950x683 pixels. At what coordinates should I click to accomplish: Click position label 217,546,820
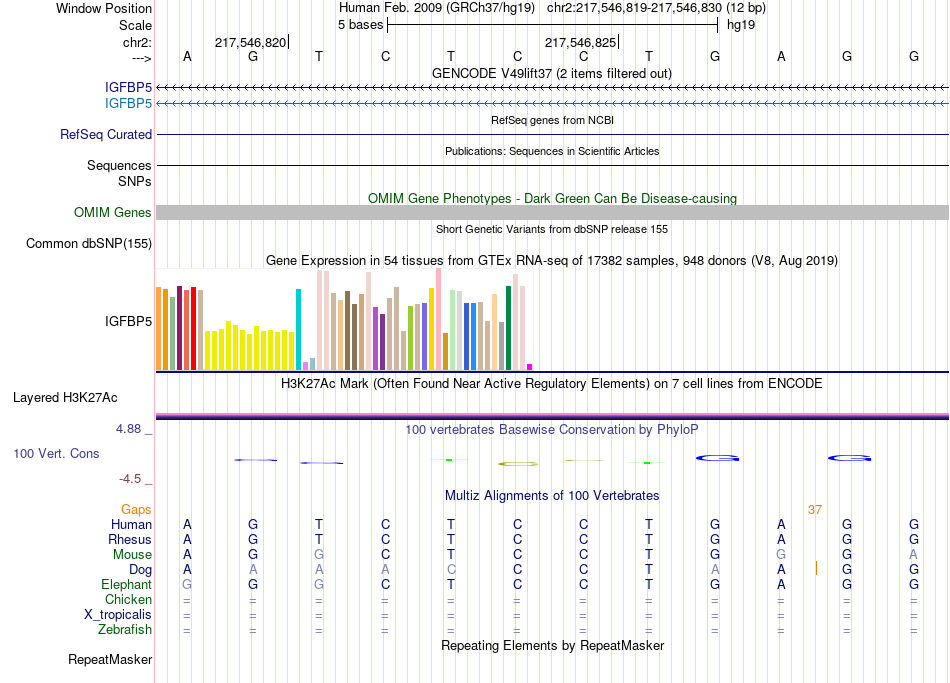pyautogui.click(x=250, y=42)
